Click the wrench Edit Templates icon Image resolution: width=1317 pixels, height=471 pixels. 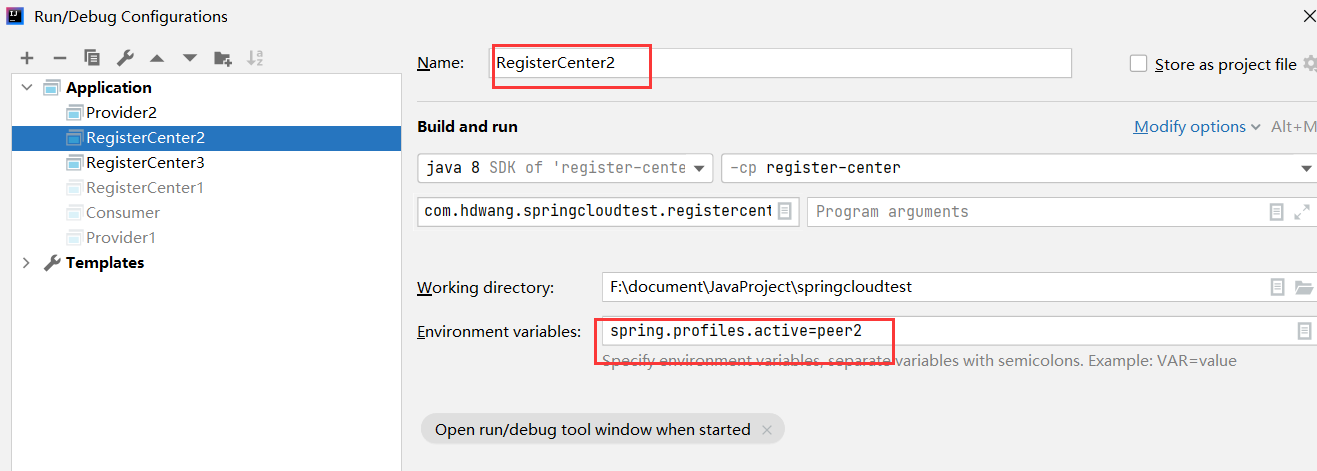click(125, 58)
